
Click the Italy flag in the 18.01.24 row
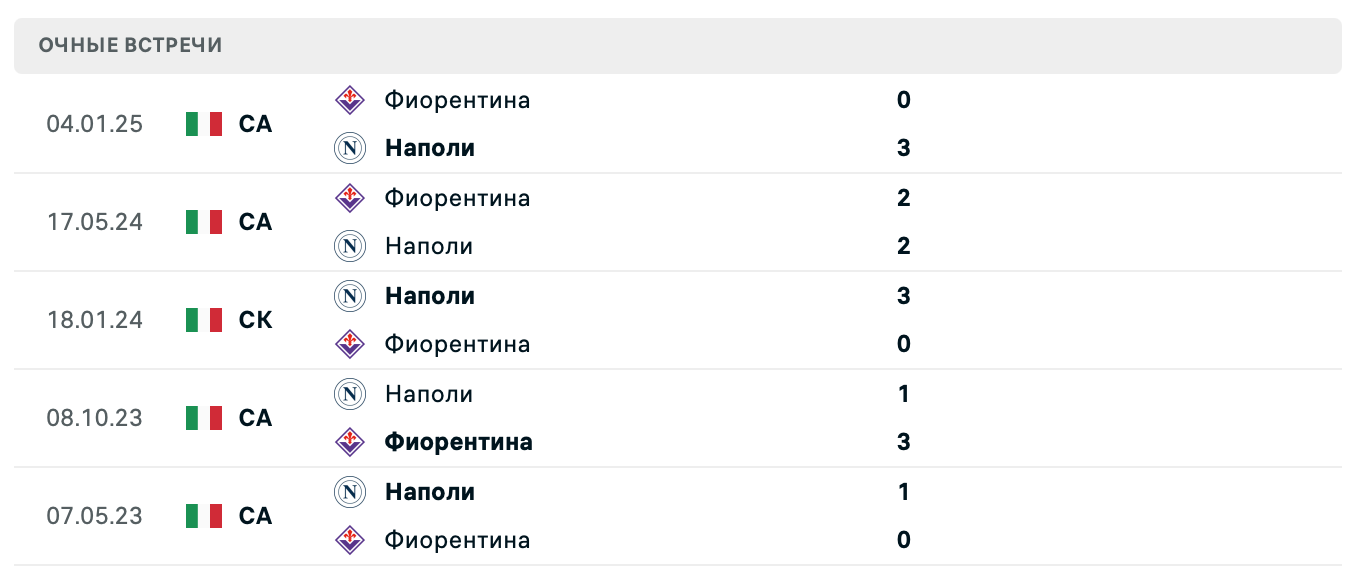click(204, 320)
